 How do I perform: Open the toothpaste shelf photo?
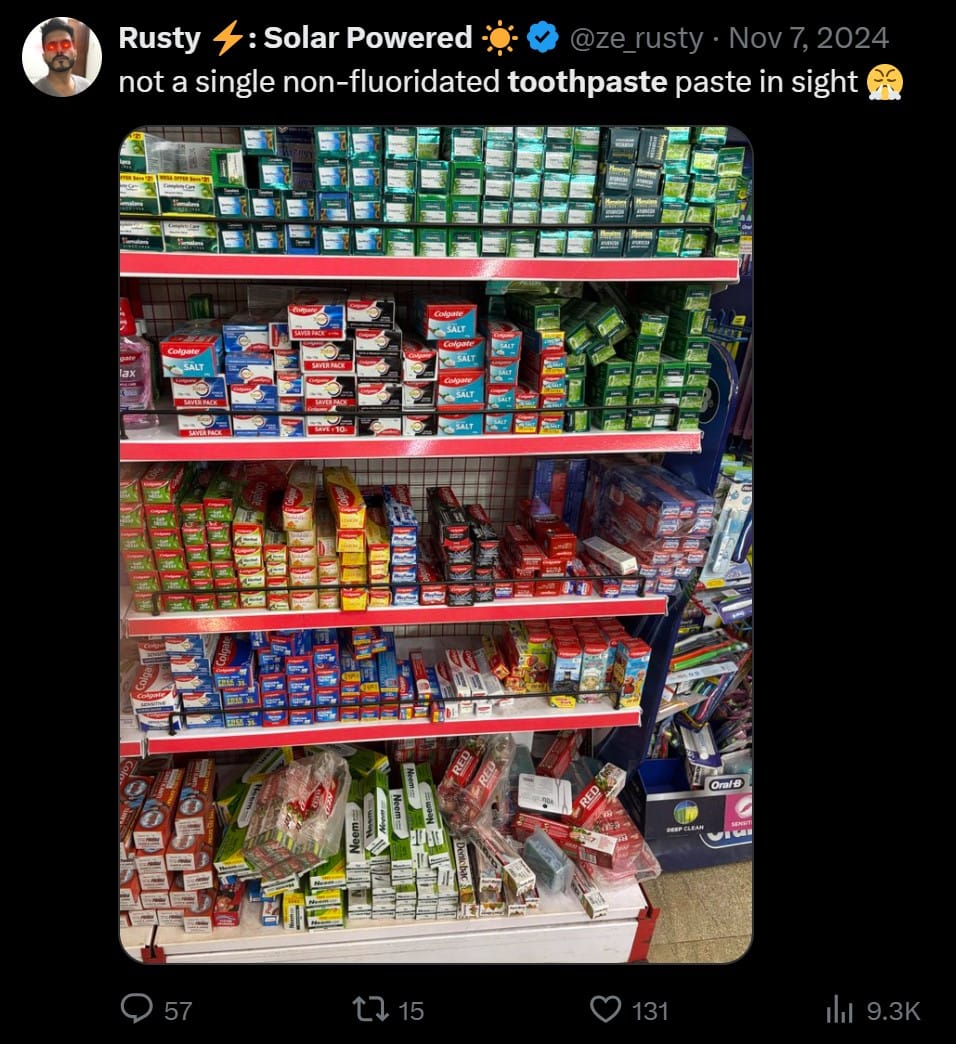pos(436,545)
